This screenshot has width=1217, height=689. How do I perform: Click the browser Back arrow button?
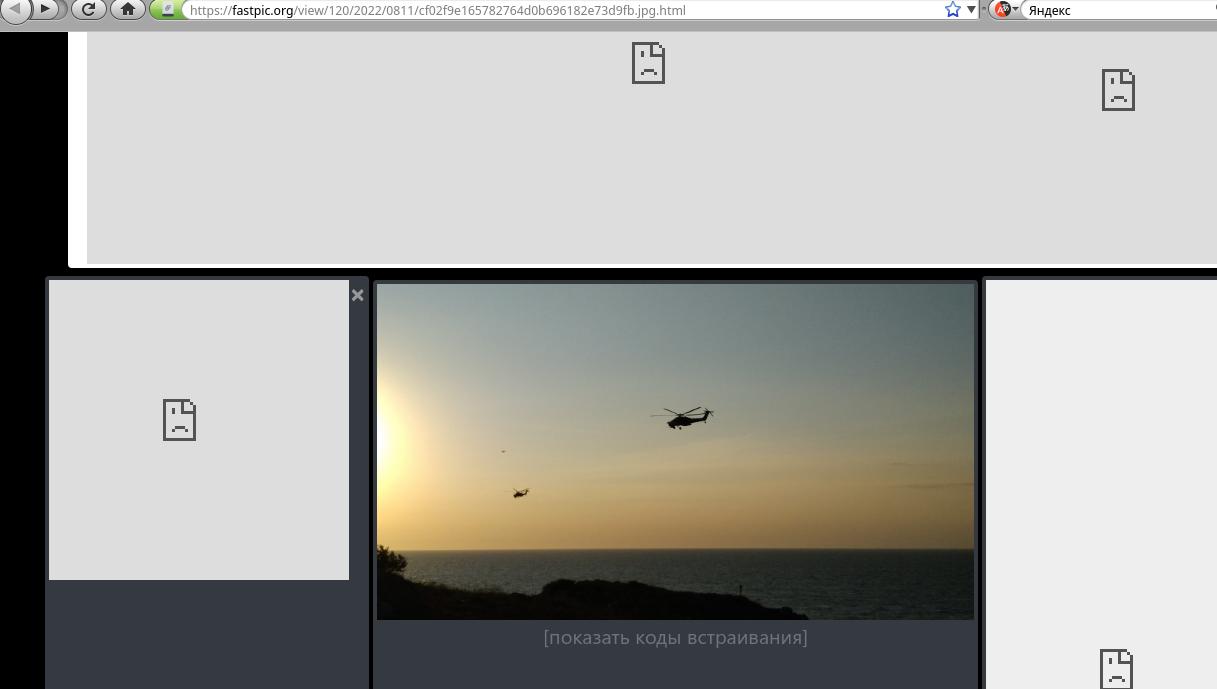pos(17,9)
